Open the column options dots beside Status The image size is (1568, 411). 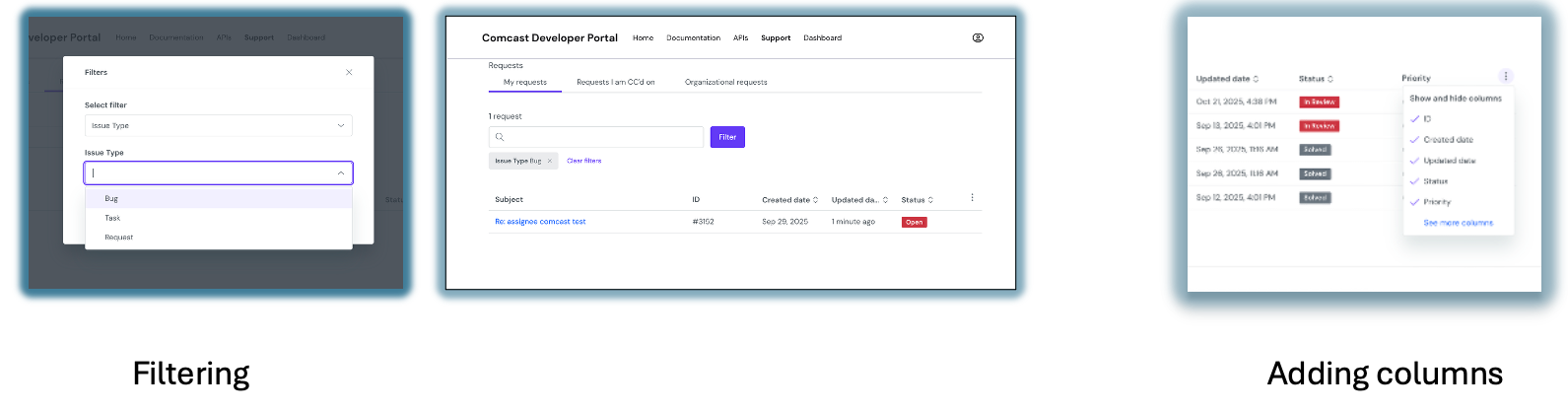pyautogui.click(x=972, y=197)
